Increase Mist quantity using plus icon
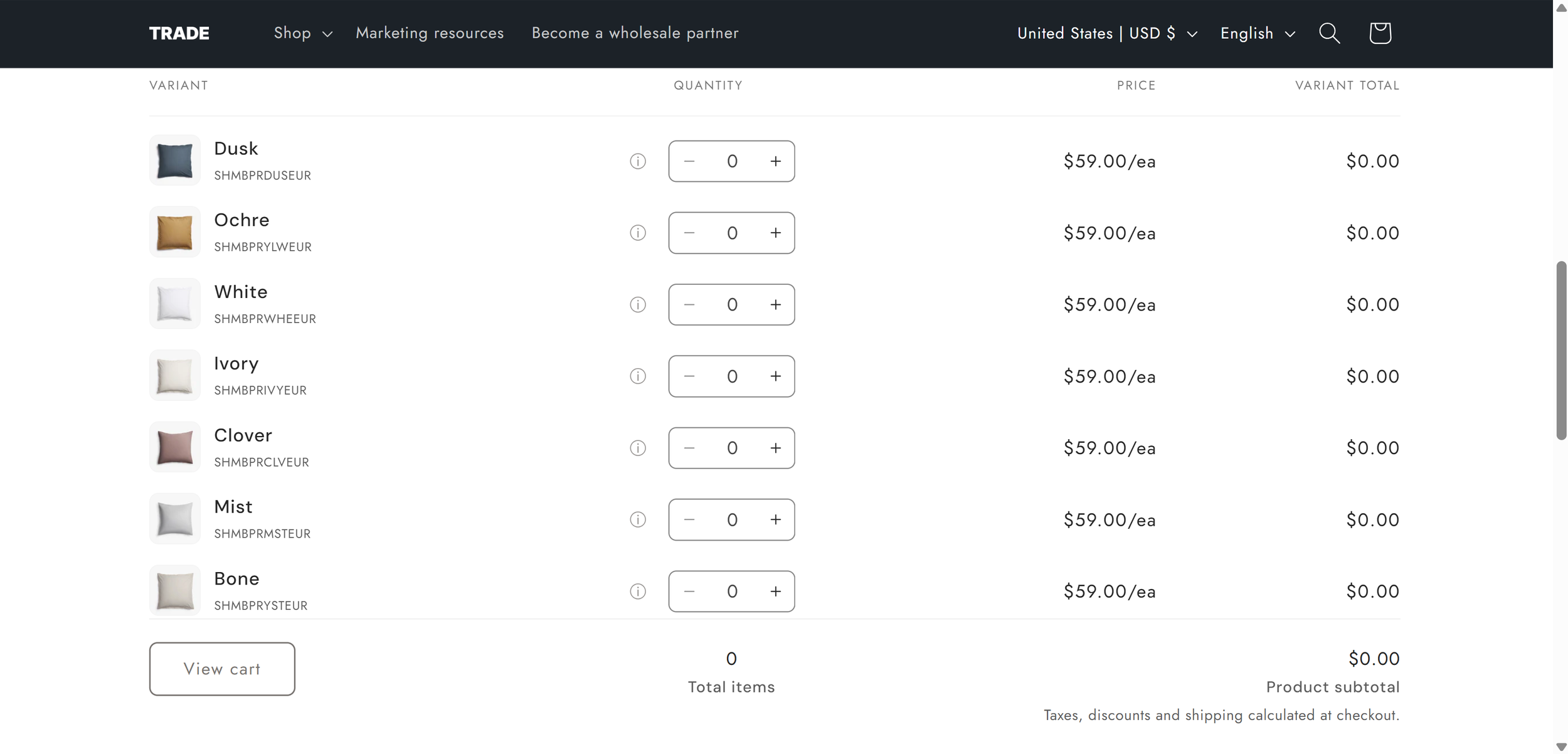This screenshot has height=754, width=1568. click(776, 520)
